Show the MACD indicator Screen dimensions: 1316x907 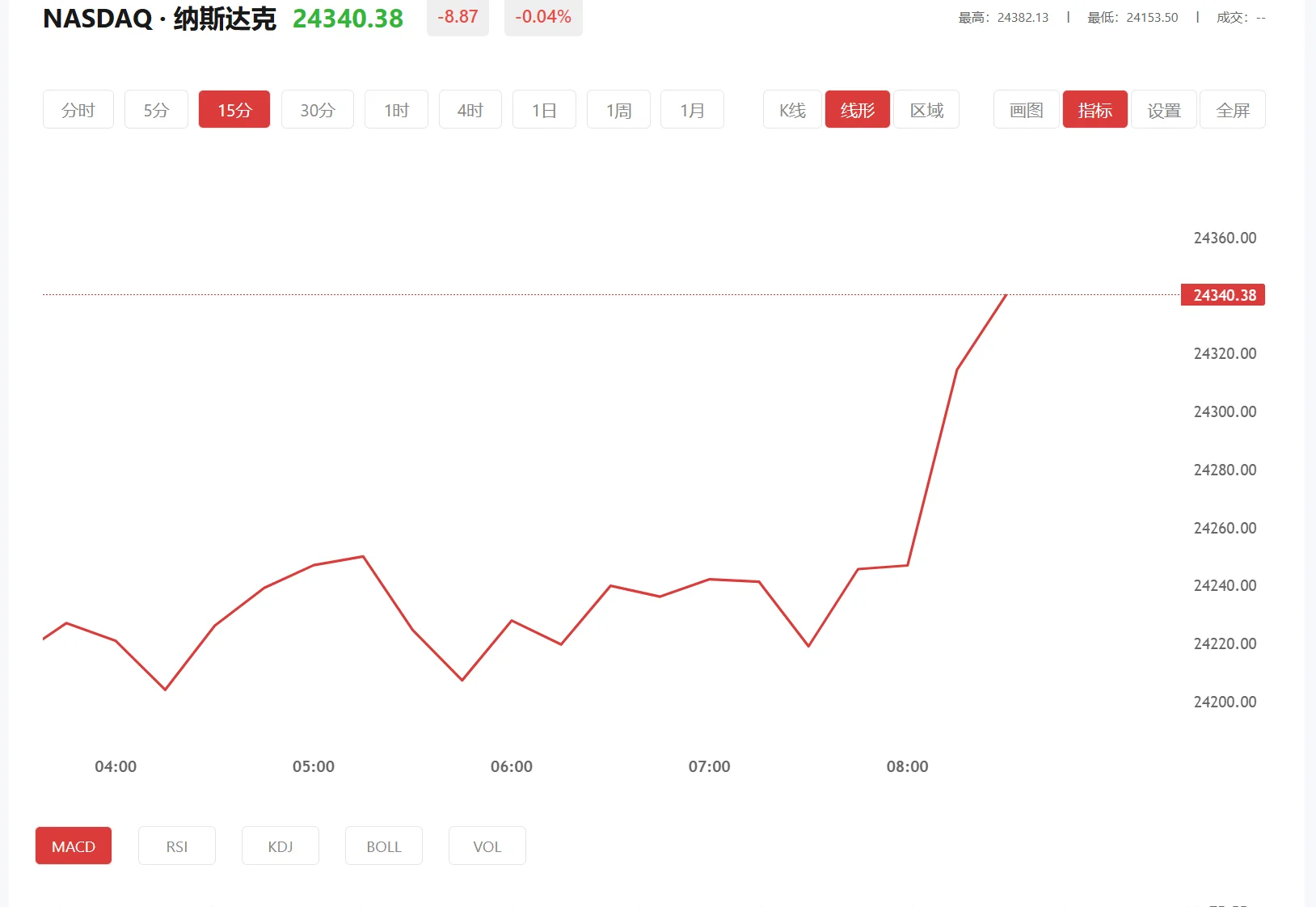tap(73, 846)
